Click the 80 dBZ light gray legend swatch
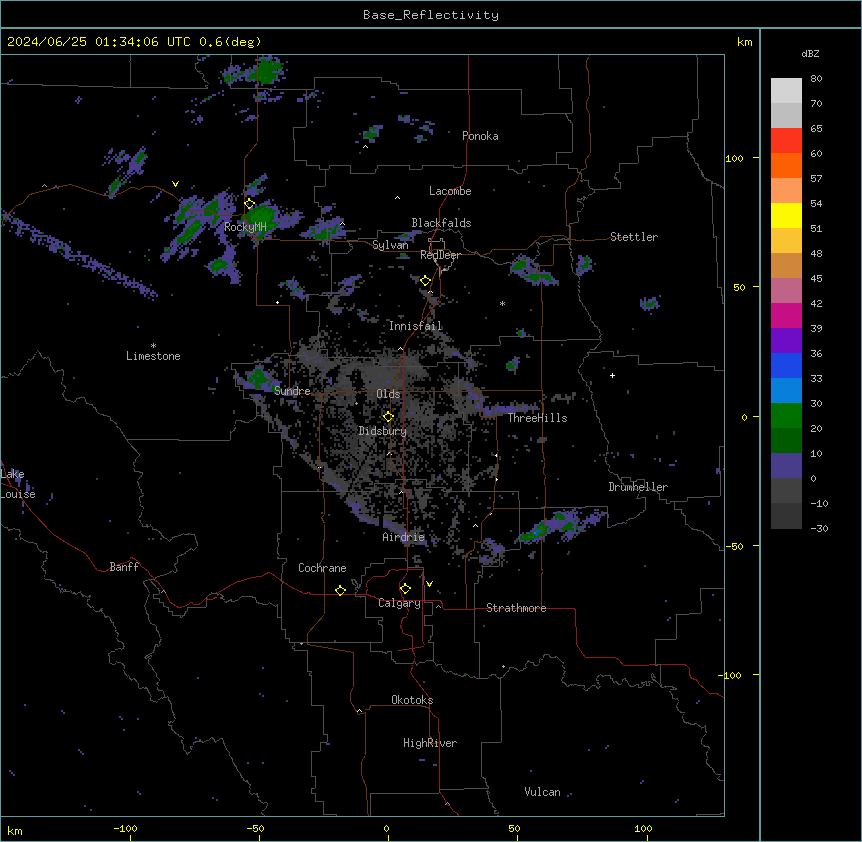Screen dimensions: 862x842 tap(786, 91)
